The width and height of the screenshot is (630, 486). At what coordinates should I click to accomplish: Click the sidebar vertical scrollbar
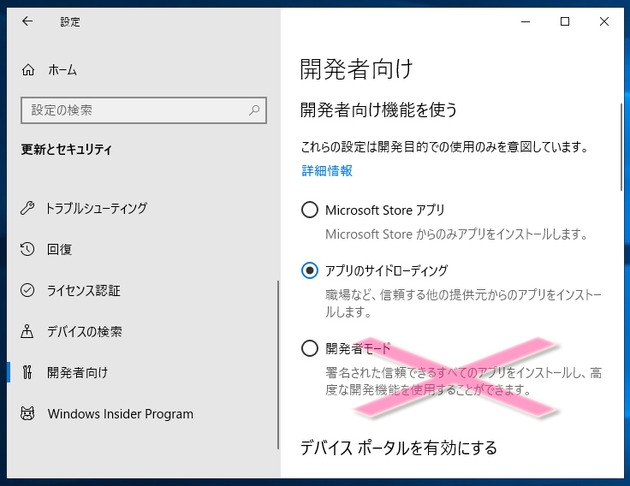pos(278,365)
